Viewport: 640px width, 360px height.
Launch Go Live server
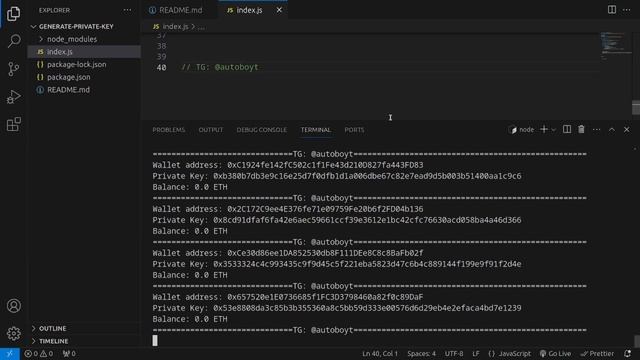click(x=555, y=354)
